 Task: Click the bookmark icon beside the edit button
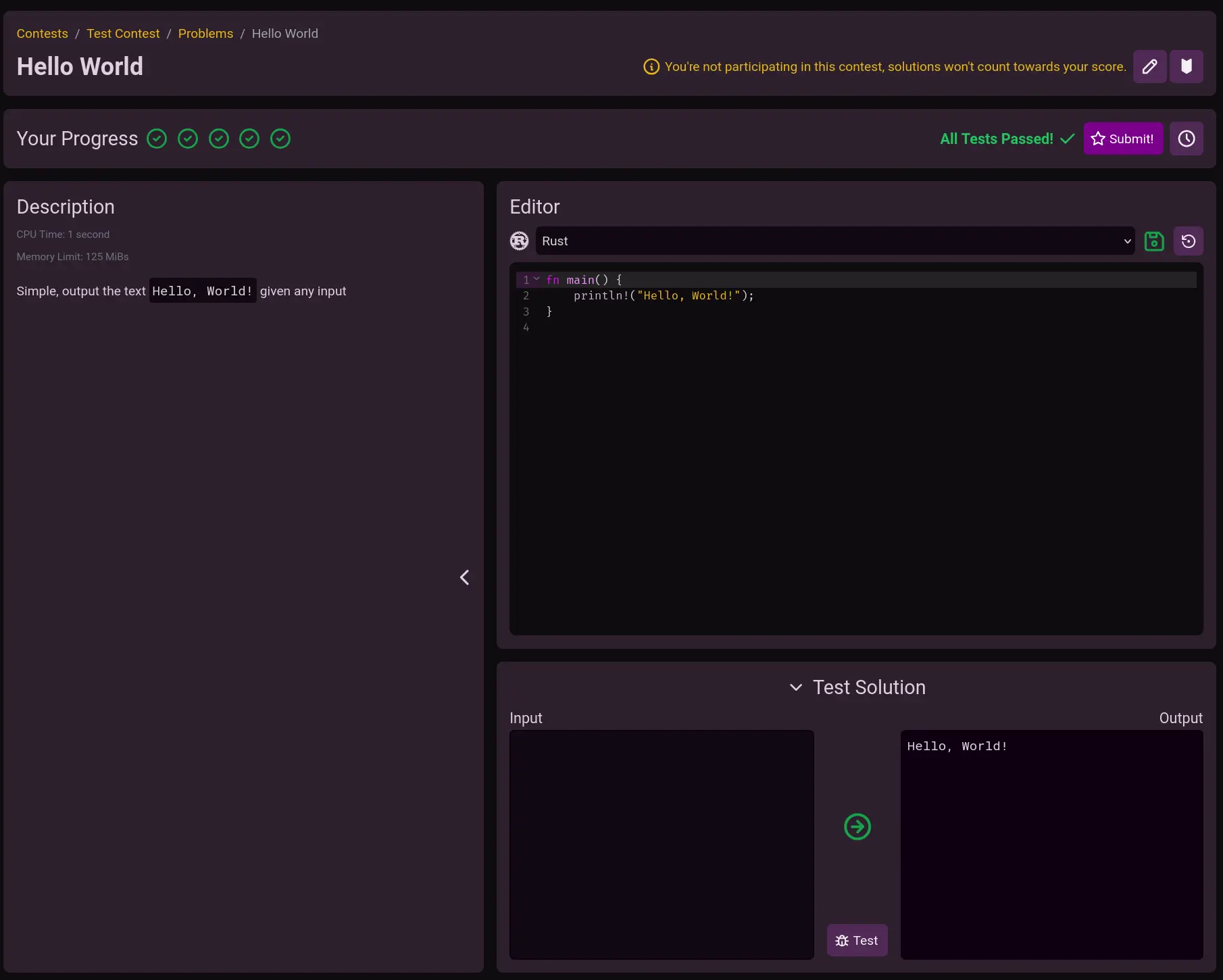coord(1186,66)
